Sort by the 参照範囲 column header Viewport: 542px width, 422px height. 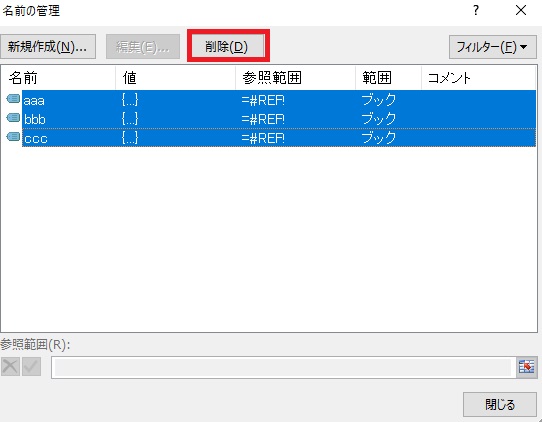tap(296, 78)
